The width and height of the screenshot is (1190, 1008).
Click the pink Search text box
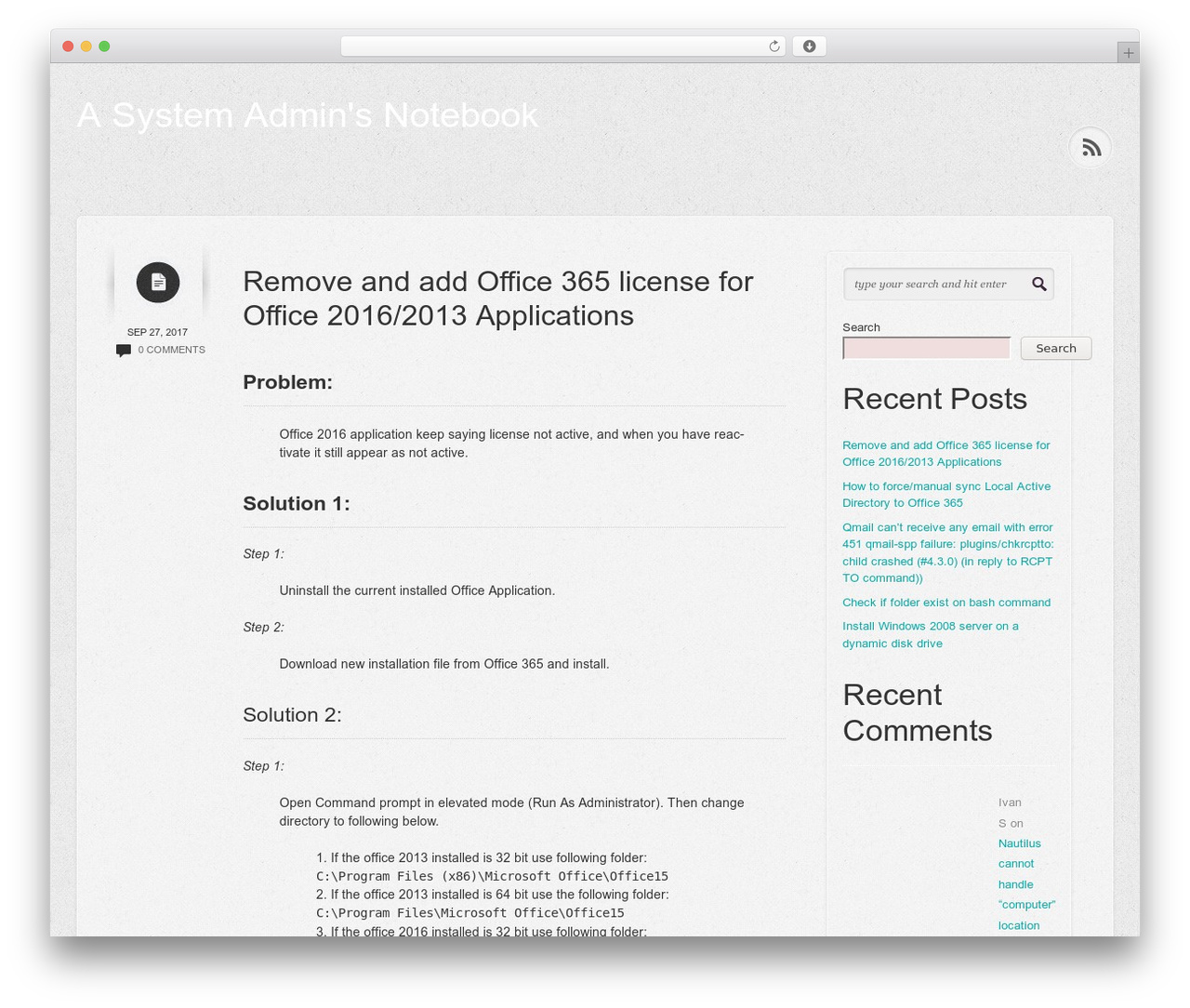tap(927, 348)
